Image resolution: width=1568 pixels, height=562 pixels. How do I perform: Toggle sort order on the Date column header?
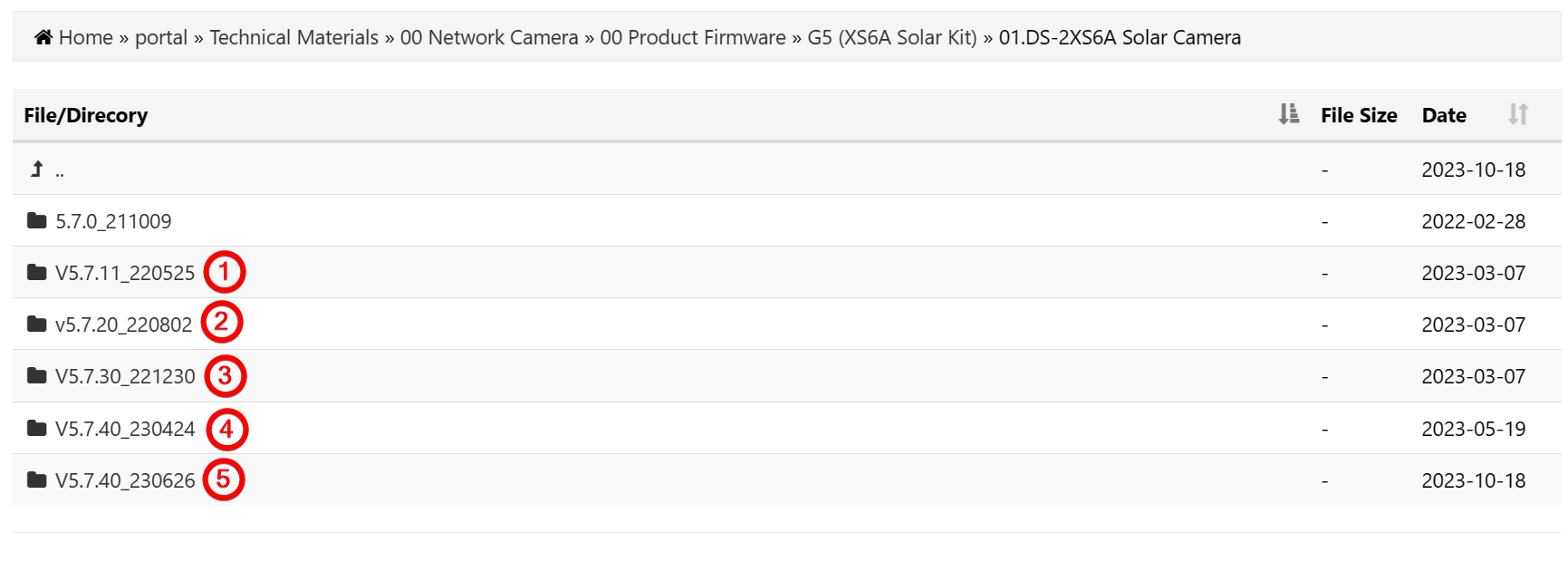[x=1443, y=115]
